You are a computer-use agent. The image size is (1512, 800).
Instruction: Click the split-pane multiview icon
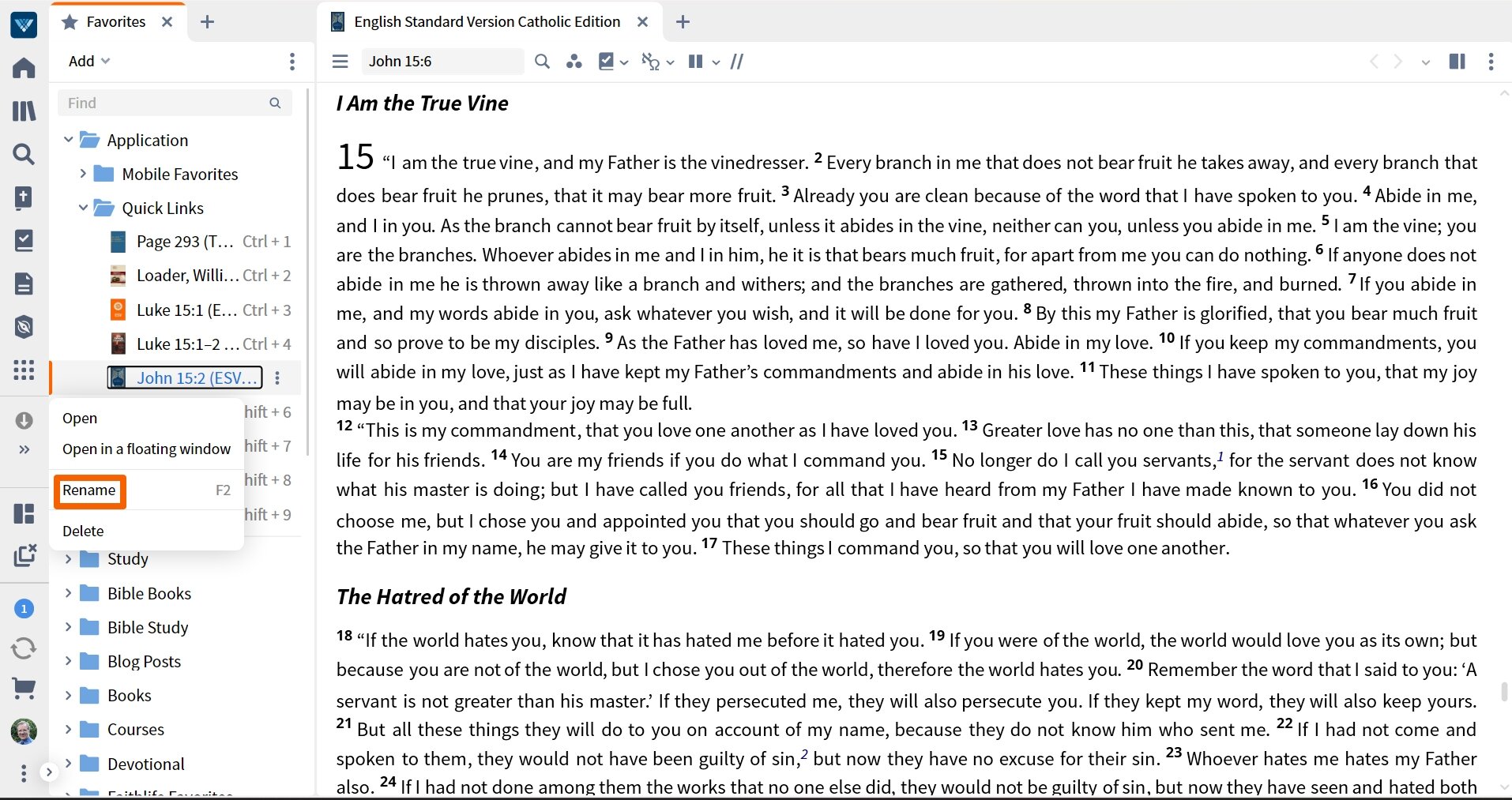1457,62
